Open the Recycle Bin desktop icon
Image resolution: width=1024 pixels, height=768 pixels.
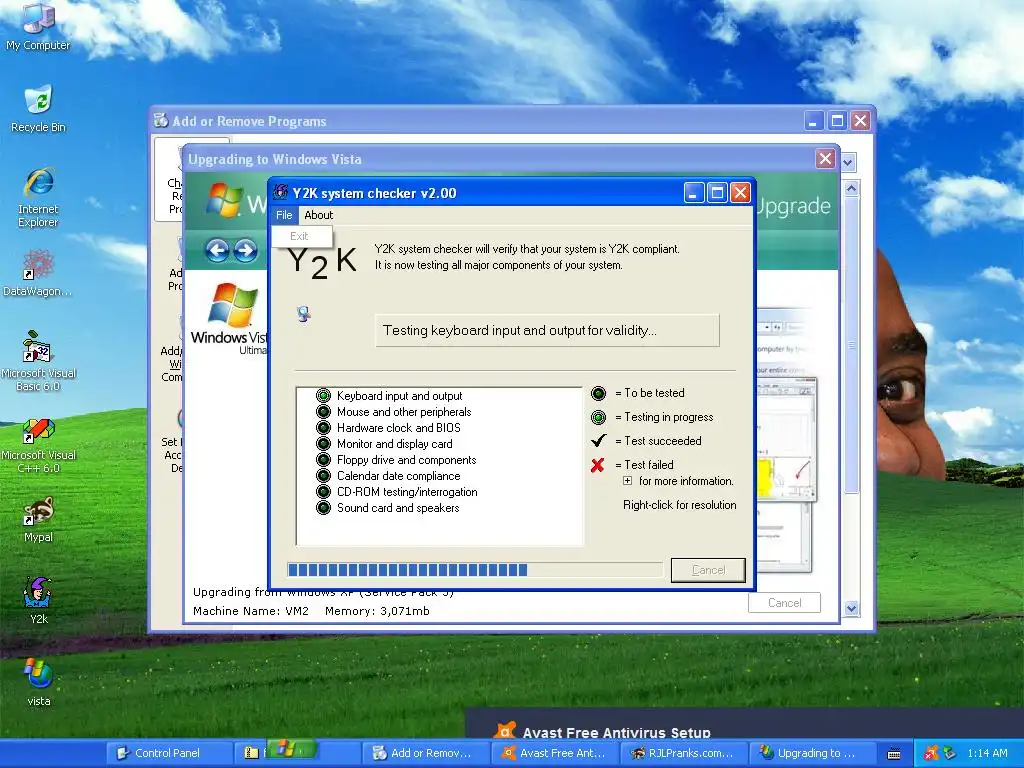(x=38, y=108)
